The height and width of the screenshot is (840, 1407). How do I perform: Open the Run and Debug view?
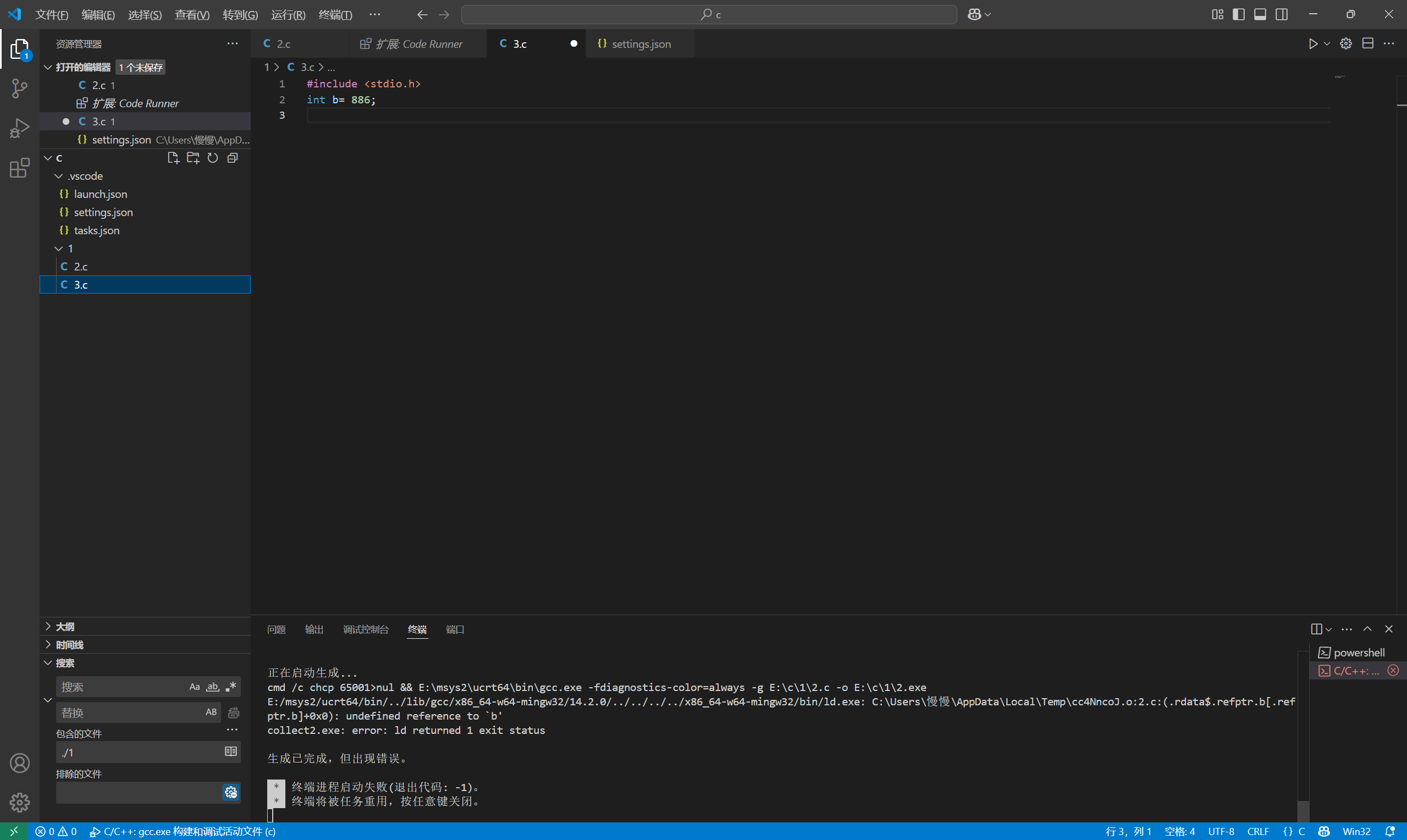point(19,128)
